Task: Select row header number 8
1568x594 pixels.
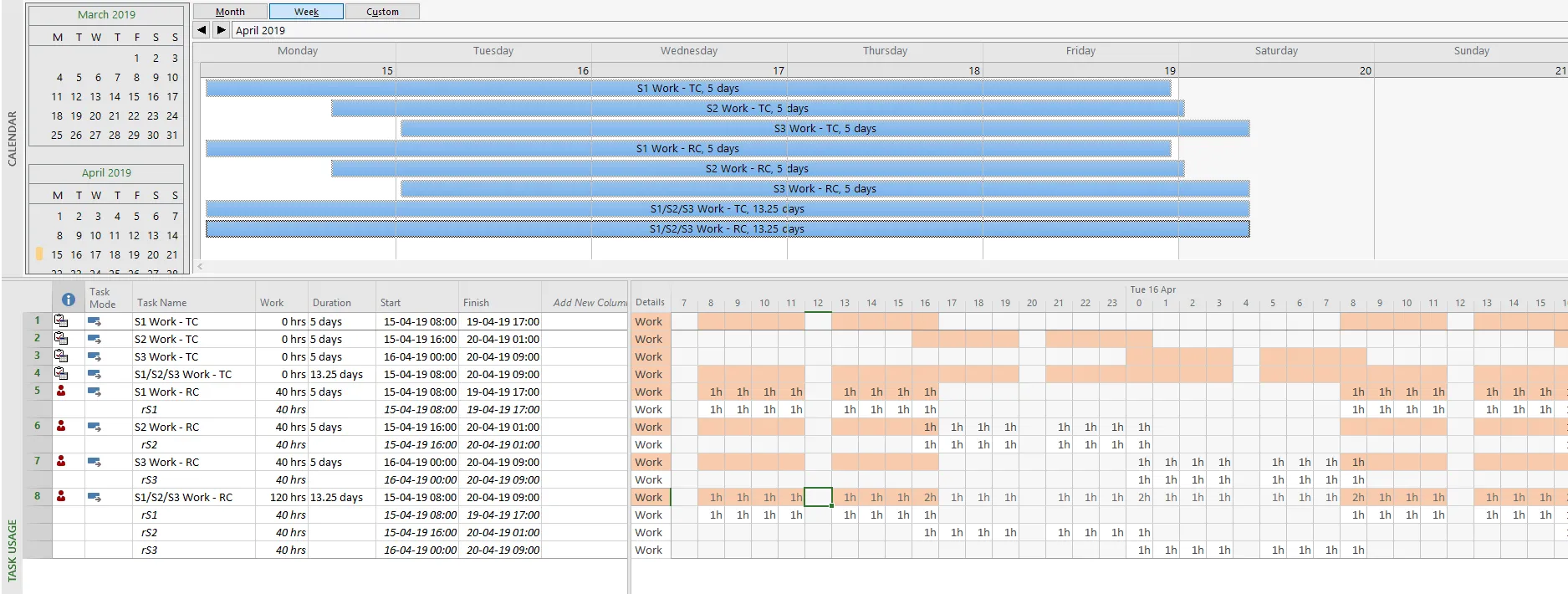Action: click(x=37, y=496)
